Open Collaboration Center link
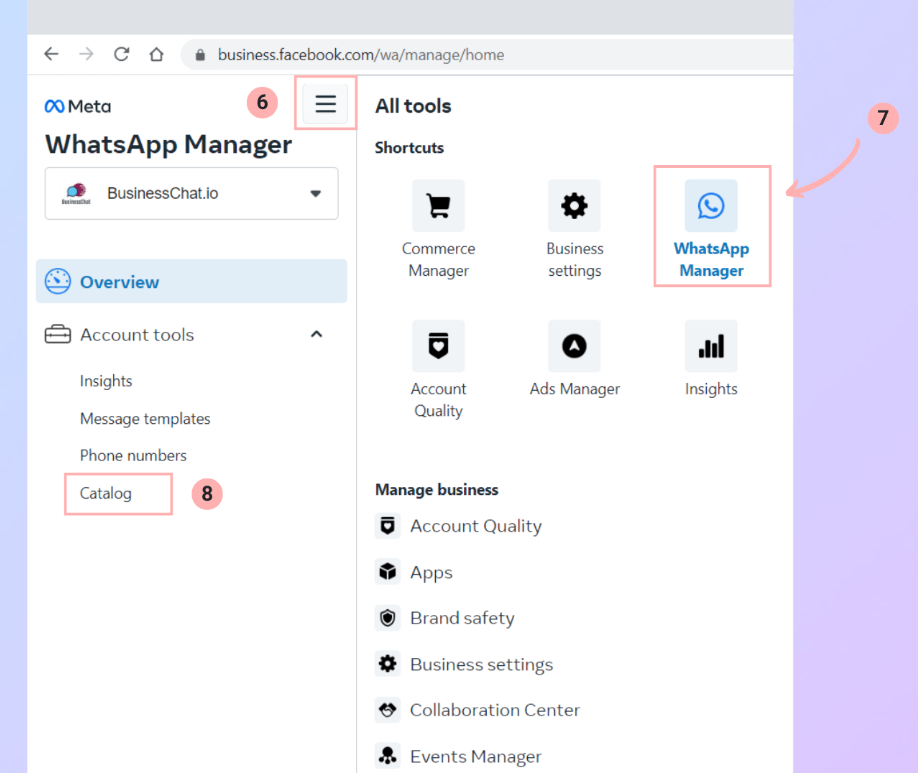 pos(495,710)
